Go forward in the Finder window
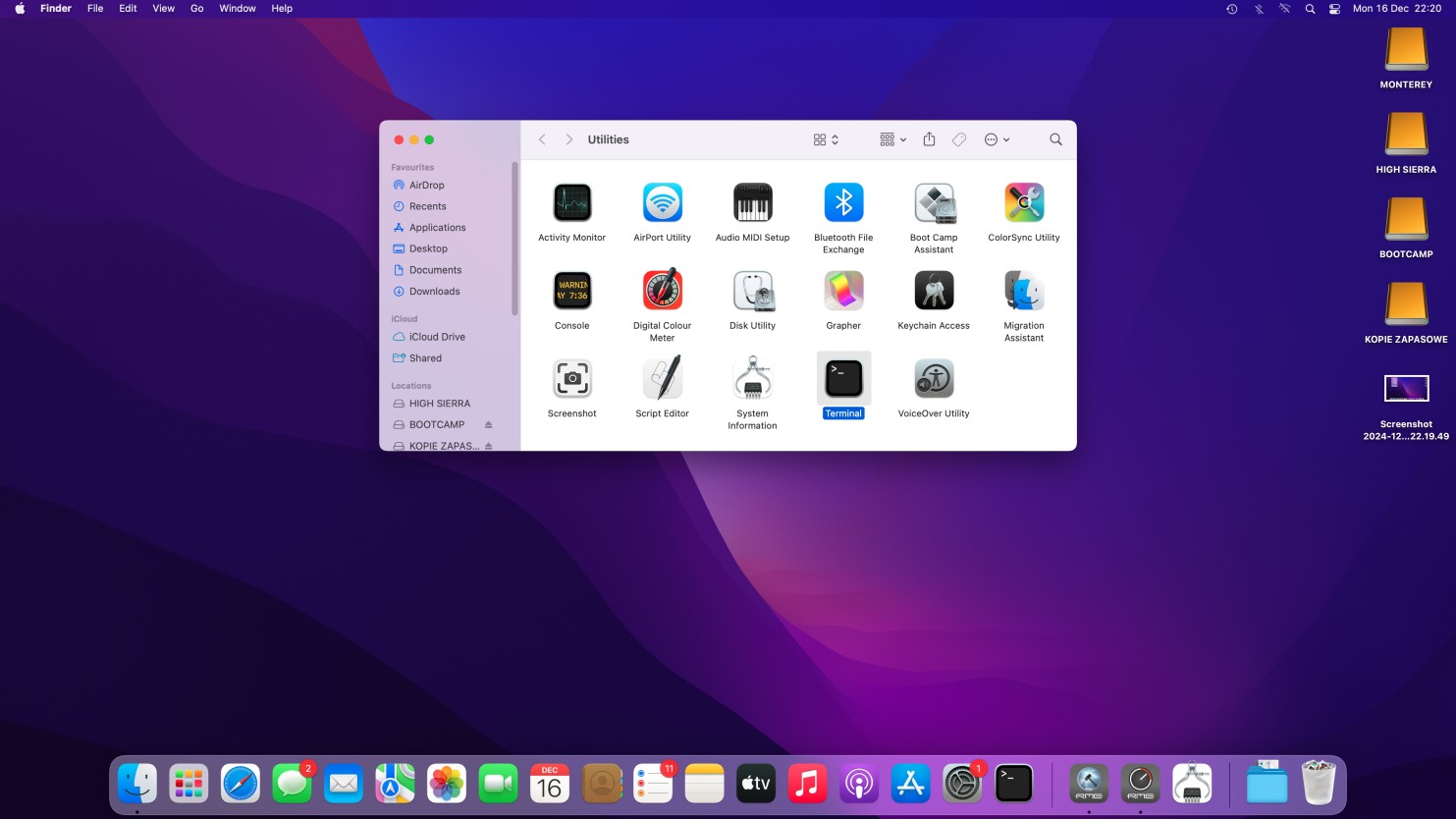 point(569,139)
